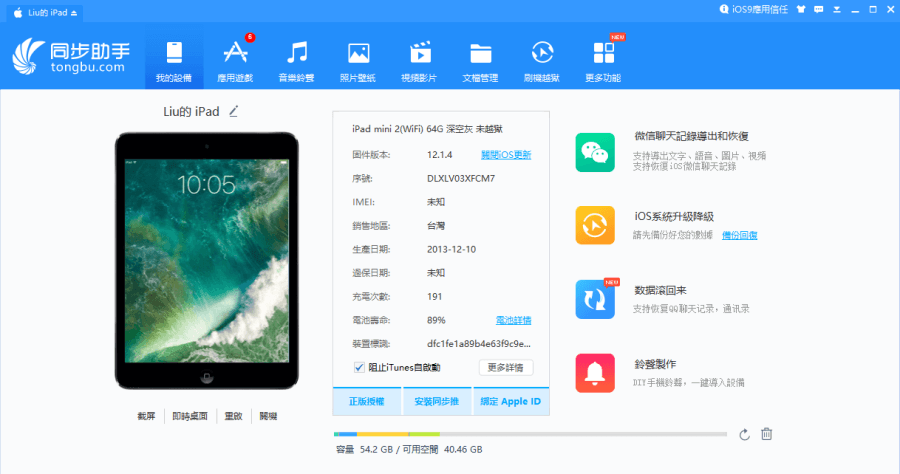Click the iPad screen preview image

tap(207, 261)
